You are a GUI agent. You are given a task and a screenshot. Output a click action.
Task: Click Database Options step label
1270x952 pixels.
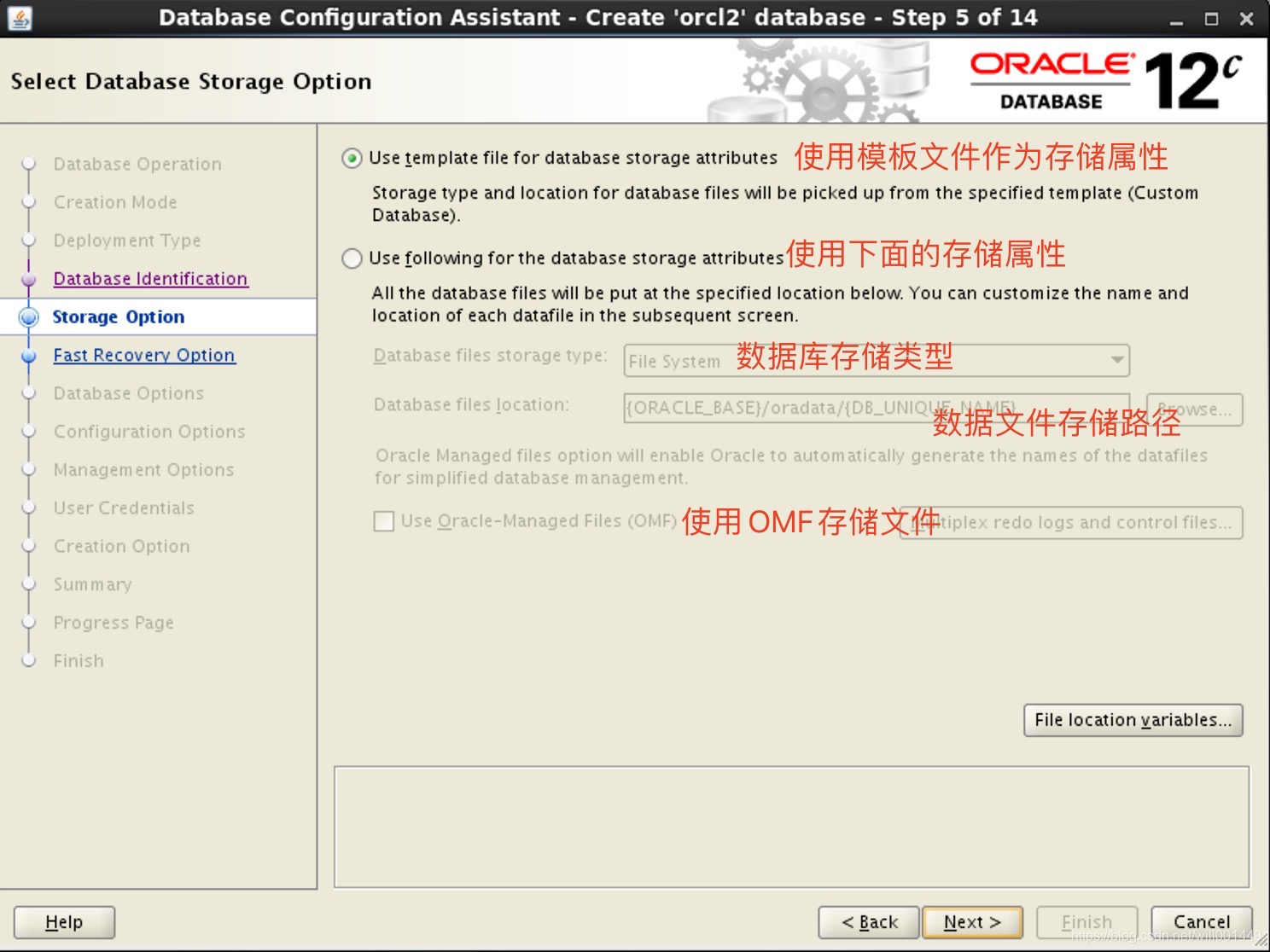coord(129,393)
